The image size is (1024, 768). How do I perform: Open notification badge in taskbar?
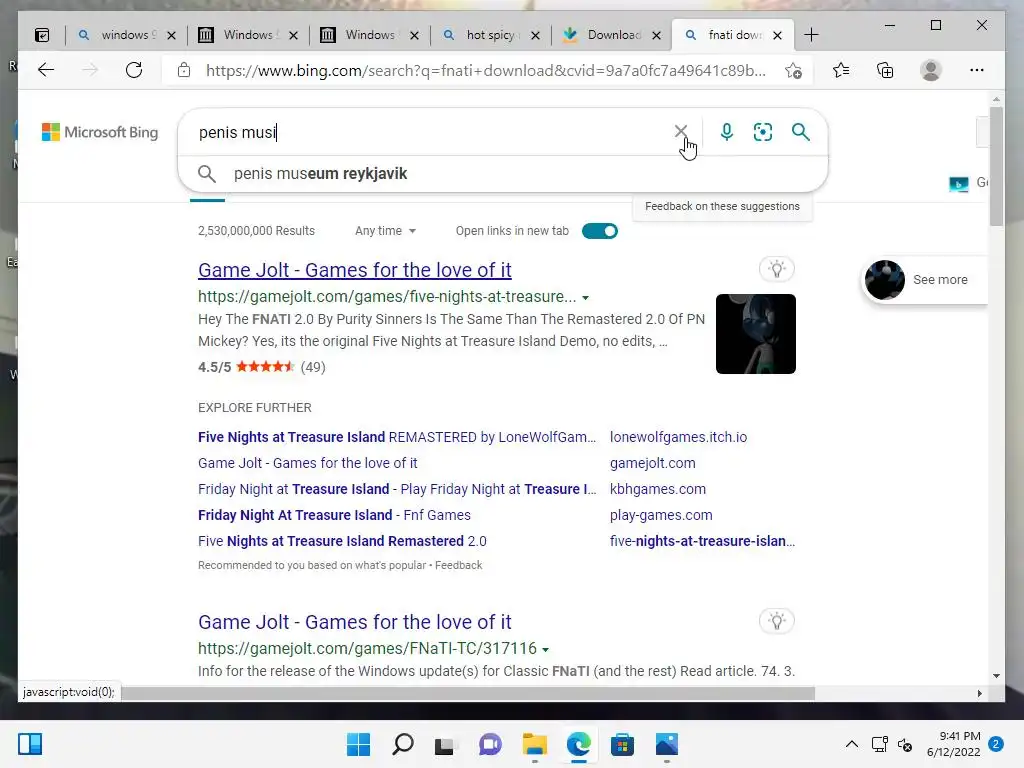pyautogui.click(x=996, y=744)
